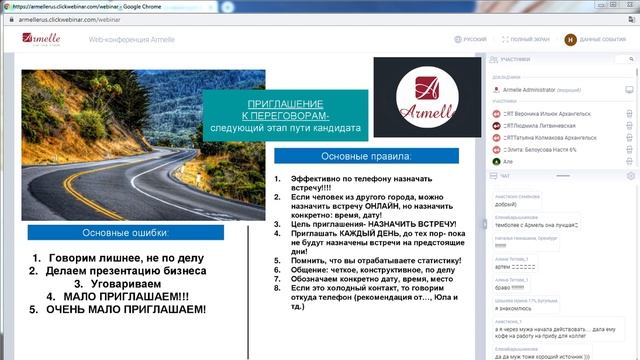Viewport: 640px width, 360px height.
Task: Click the device icon in Белоусова Настя row
Action: pyautogui.click(x=629, y=150)
